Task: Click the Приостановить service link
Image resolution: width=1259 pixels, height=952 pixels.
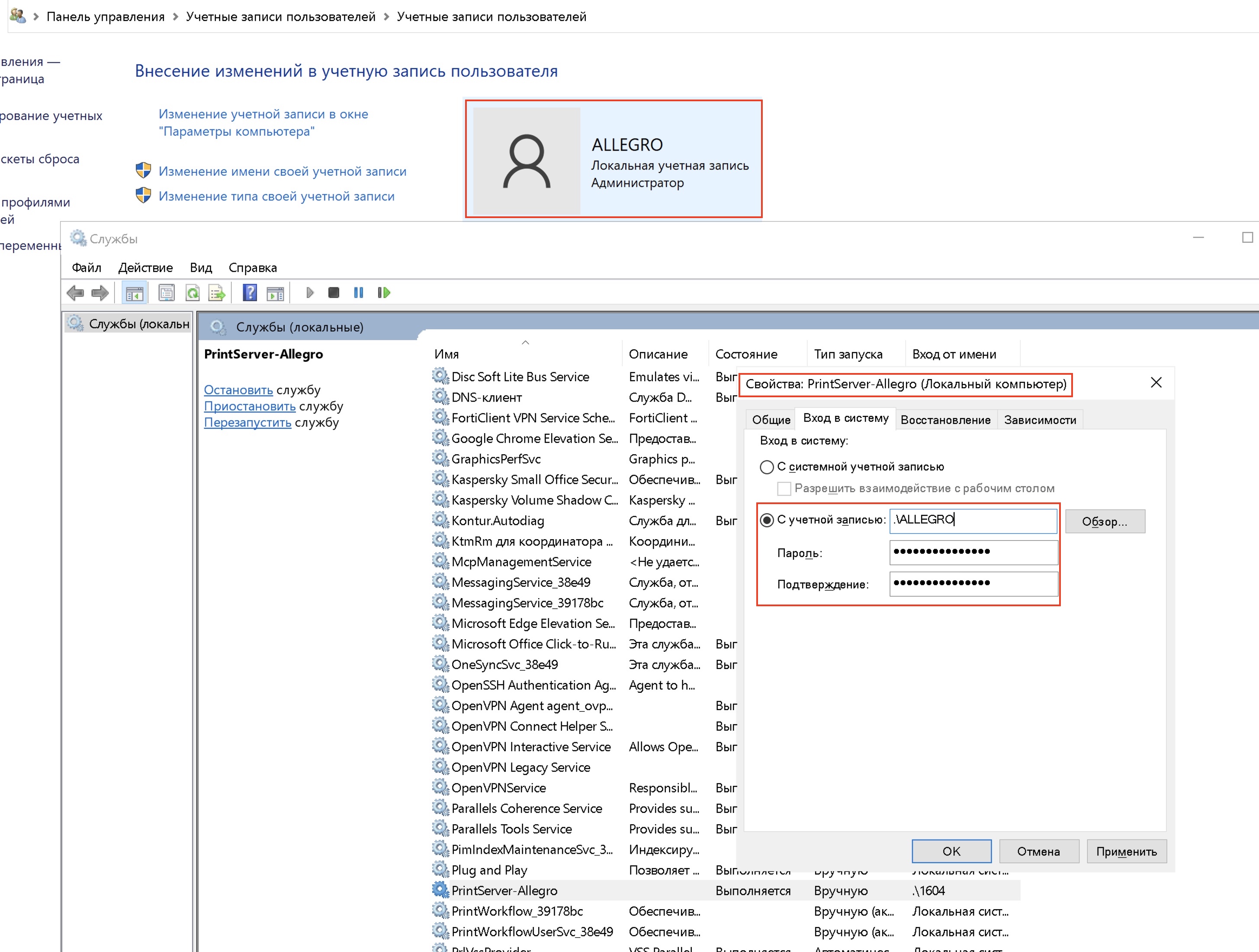Action: [250, 406]
